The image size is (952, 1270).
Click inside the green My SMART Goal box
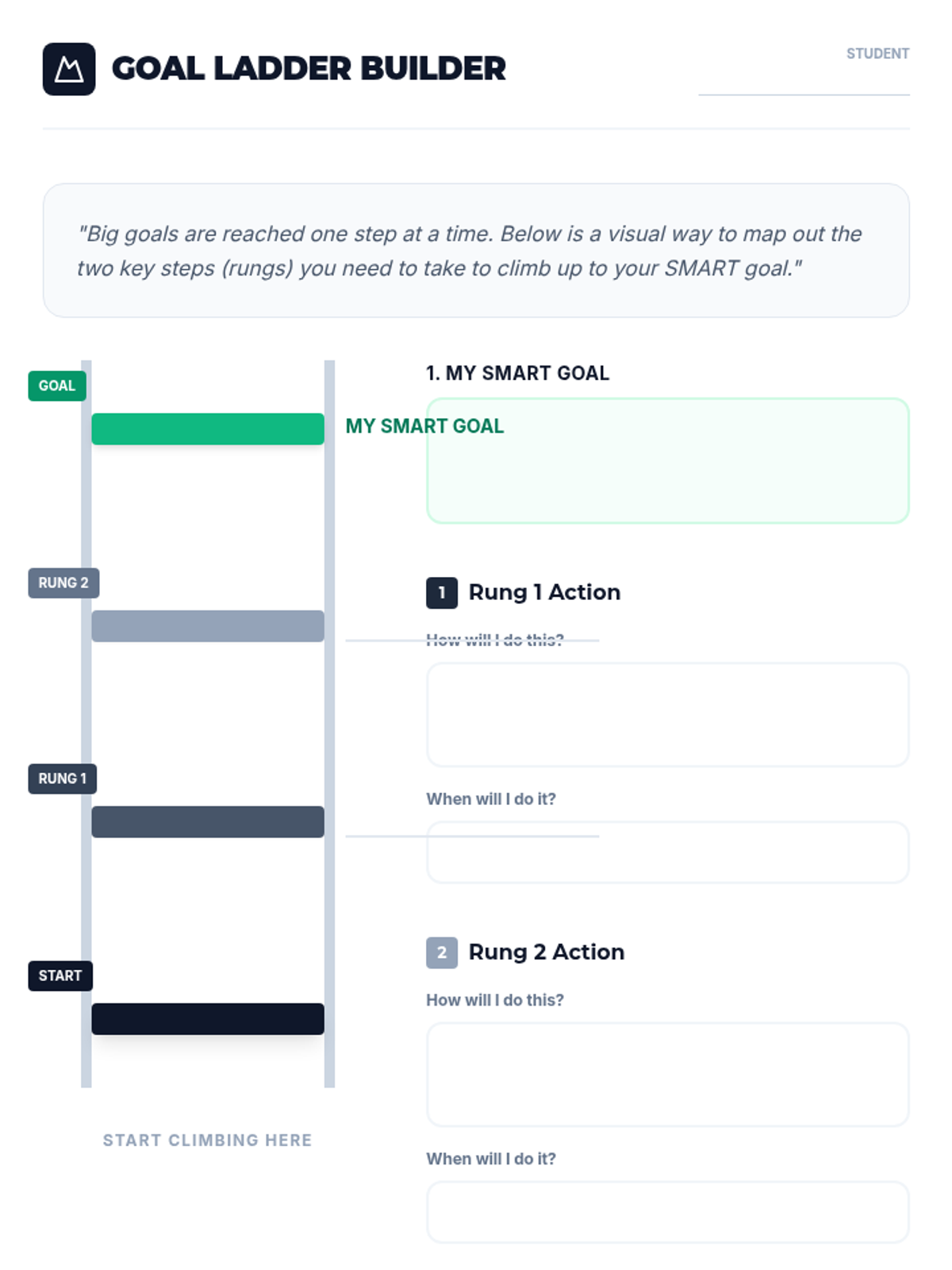click(x=668, y=460)
